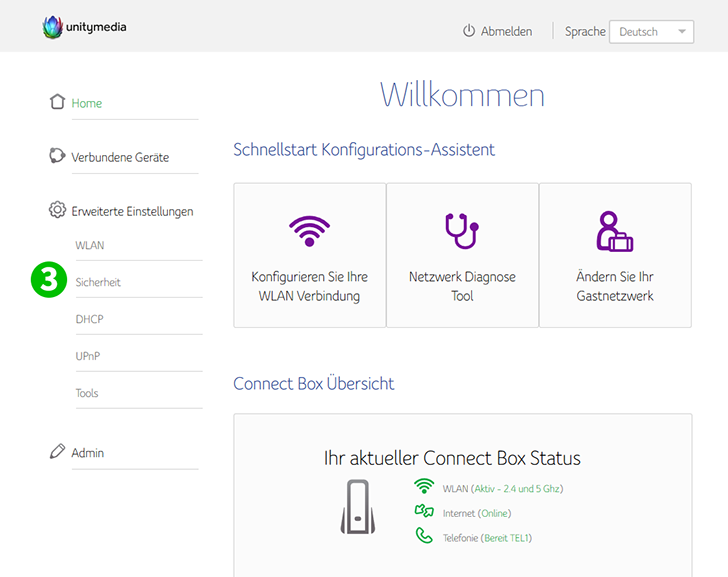This screenshot has height=577, width=728.
Task: Click the pencil icon beside Admin
Action: [57, 451]
